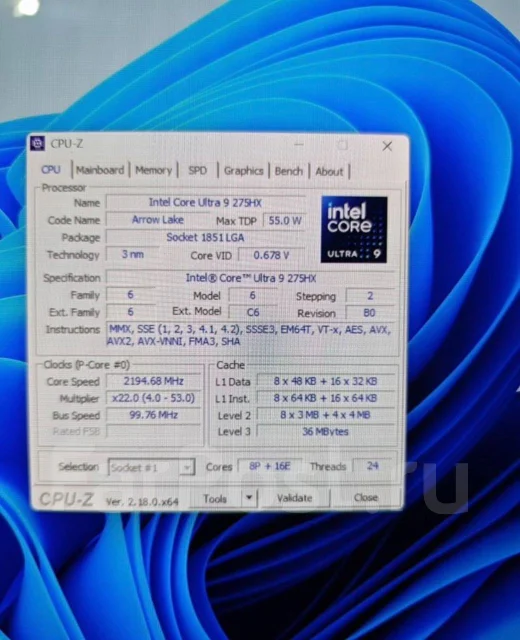Click the Package value 'Socket 1851 LGA'

click(x=205, y=238)
